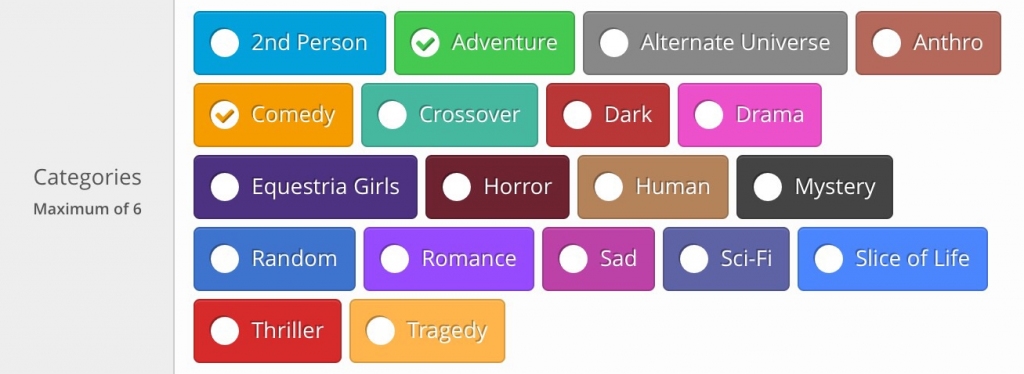Choose the Human category

click(652, 187)
